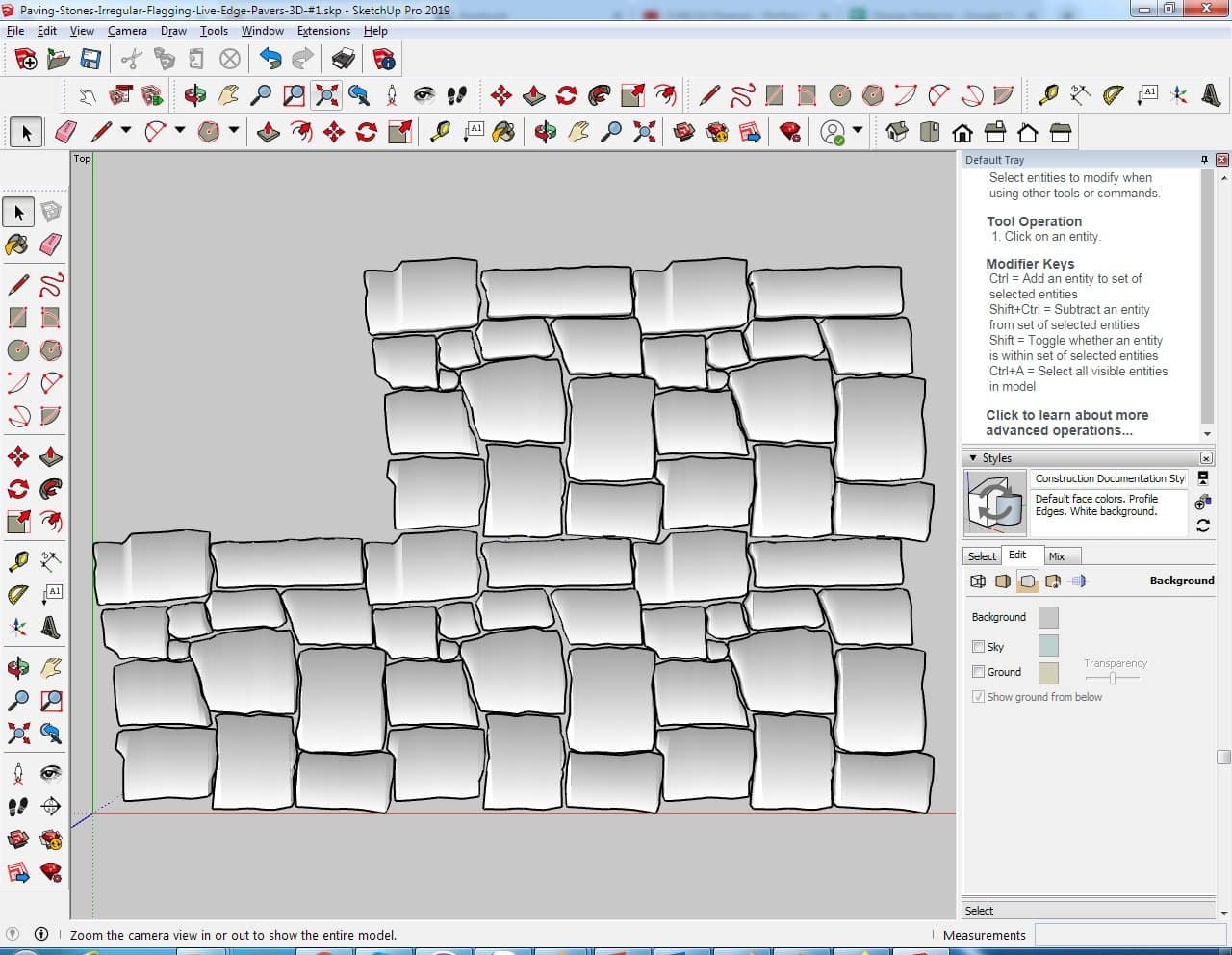Click the update style with changes icon
Viewport: 1232px width, 955px height.
click(x=1203, y=526)
